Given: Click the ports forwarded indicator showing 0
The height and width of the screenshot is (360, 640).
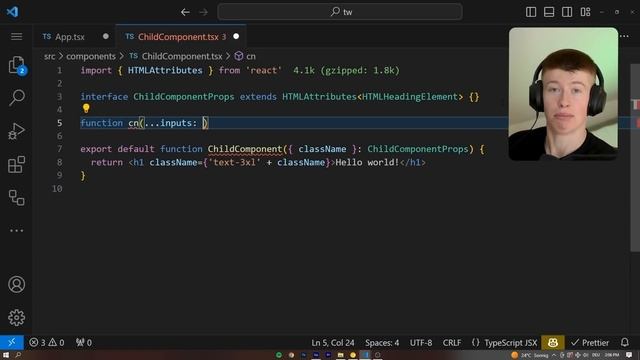Looking at the screenshot, I should tap(84, 342).
